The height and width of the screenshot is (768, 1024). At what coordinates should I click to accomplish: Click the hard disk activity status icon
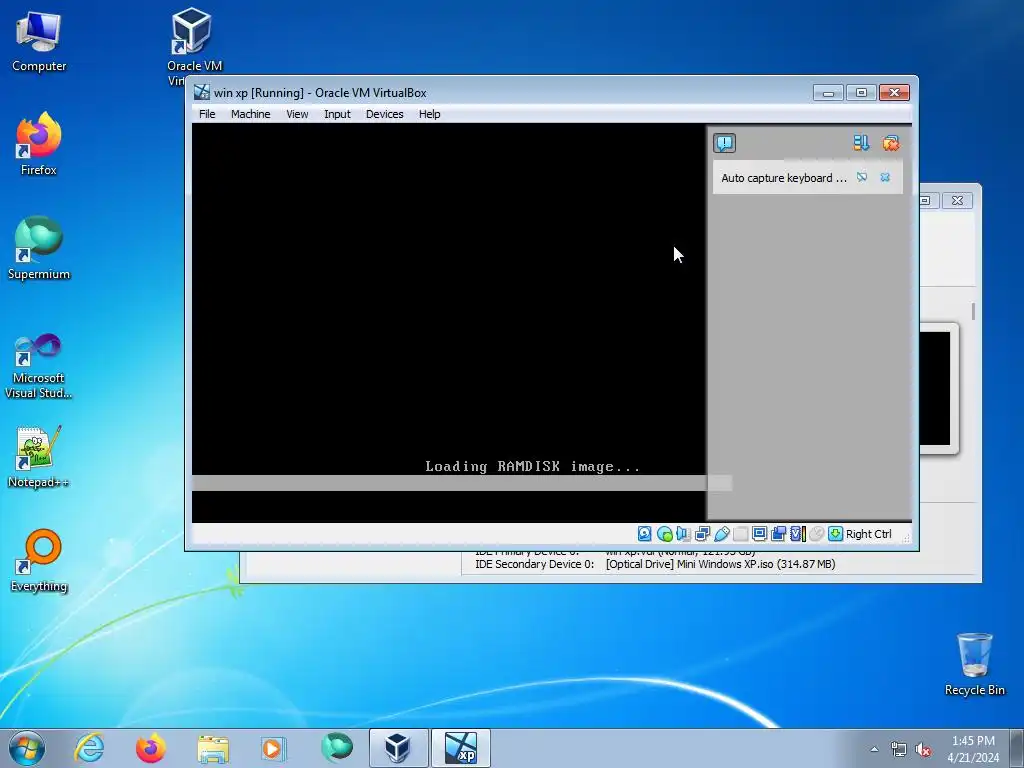[645, 534]
